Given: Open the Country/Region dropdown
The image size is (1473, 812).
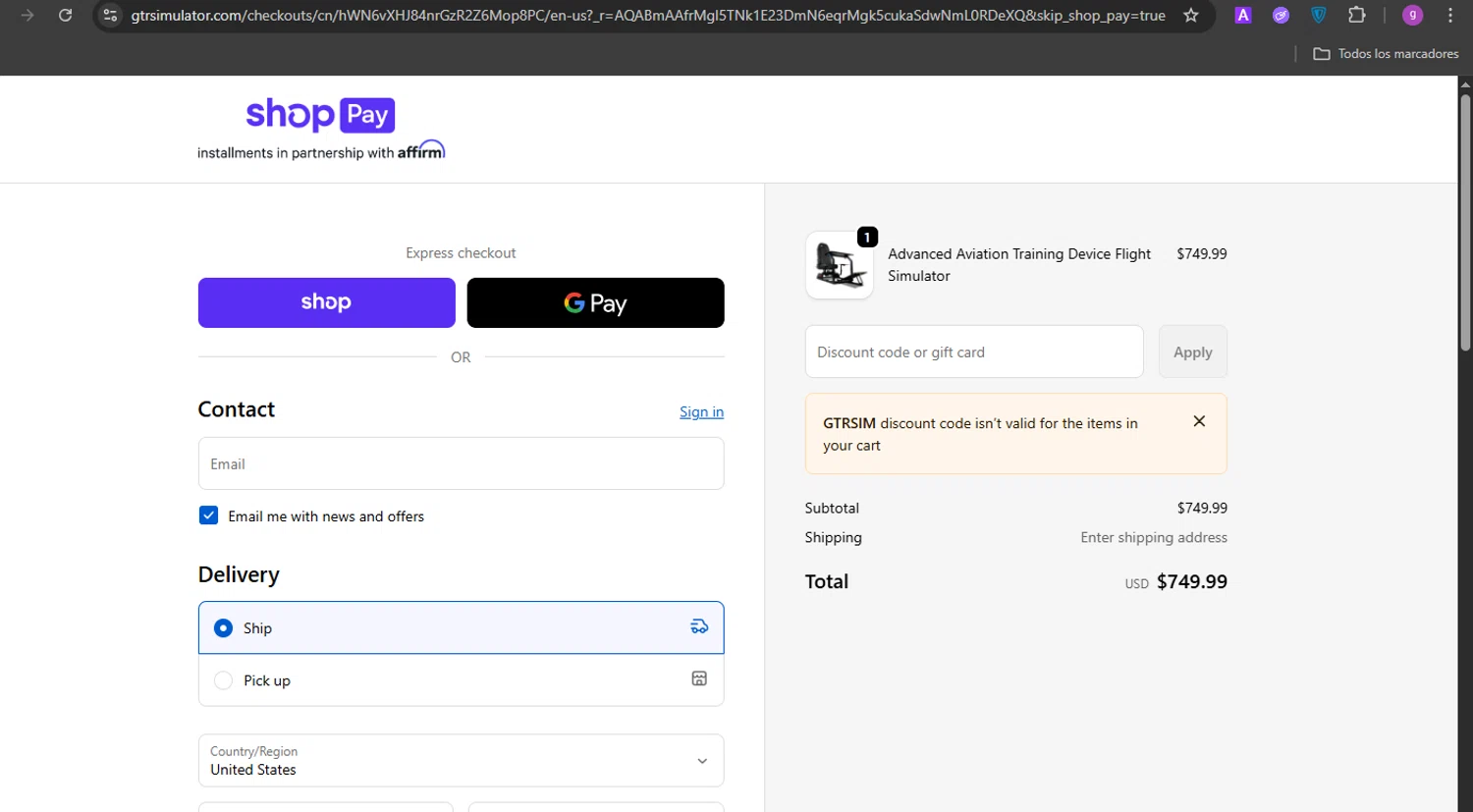Looking at the screenshot, I should 461,761.
